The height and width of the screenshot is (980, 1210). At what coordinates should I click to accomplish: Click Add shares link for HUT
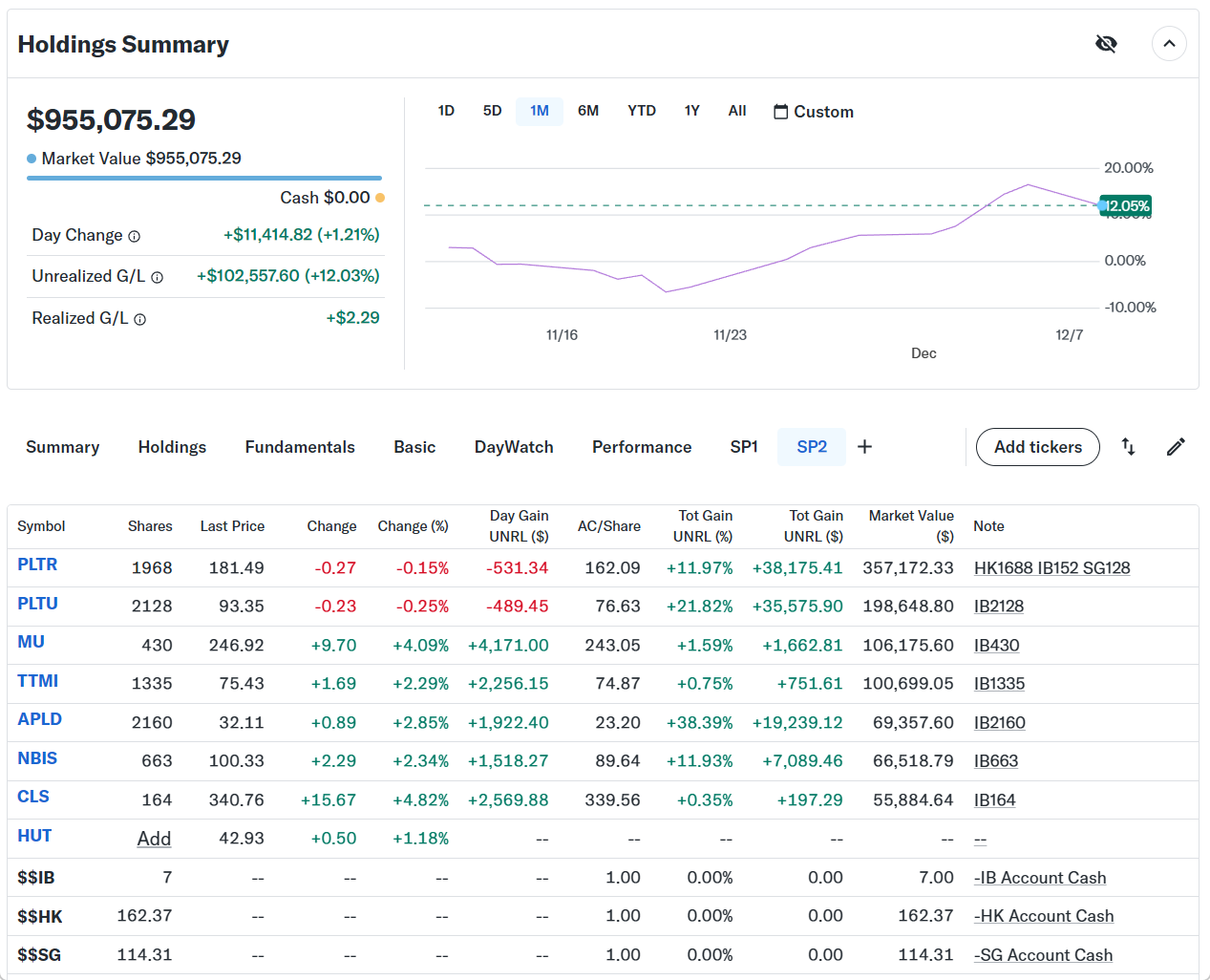click(154, 839)
